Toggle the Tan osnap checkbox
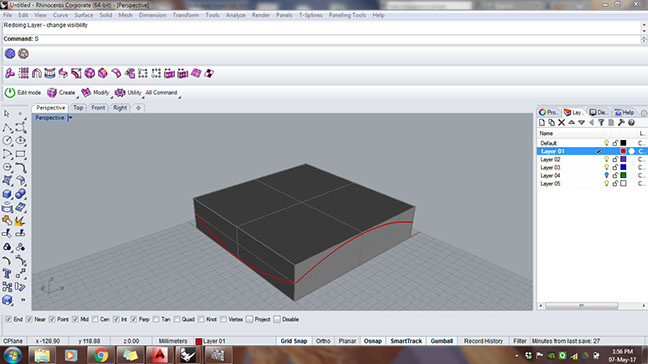Screen dimensions: 648x364 (x=156, y=319)
